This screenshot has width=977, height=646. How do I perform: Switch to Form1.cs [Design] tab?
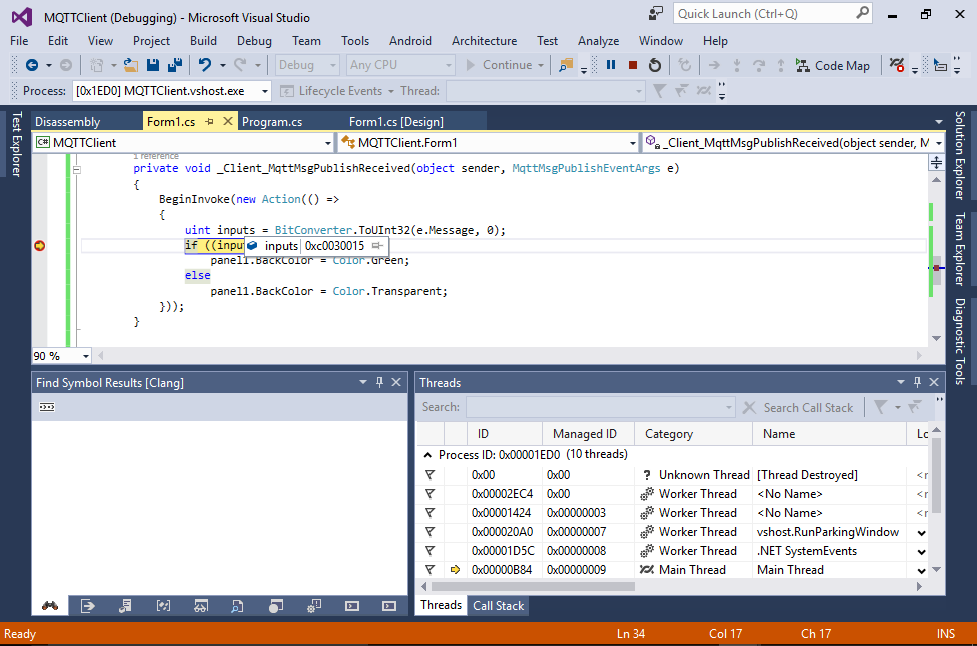tap(396, 121)
